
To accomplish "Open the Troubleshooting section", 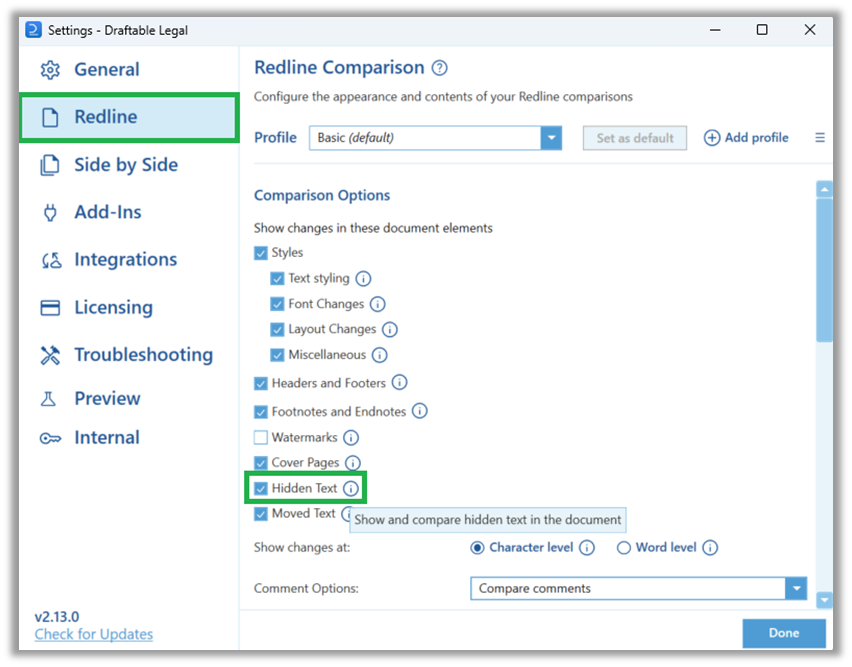I will coord(129,355).
